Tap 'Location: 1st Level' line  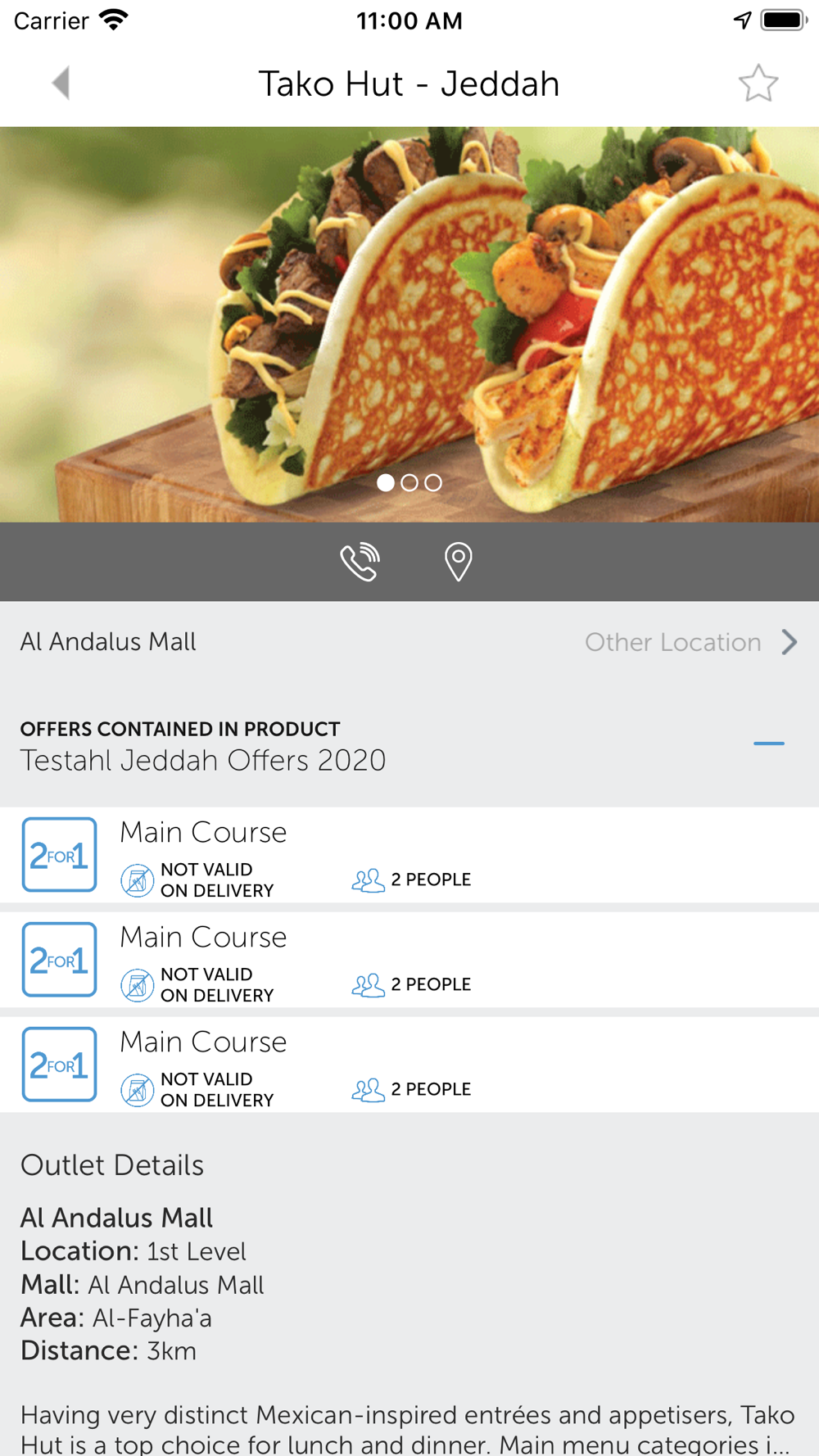[133, 1251]
